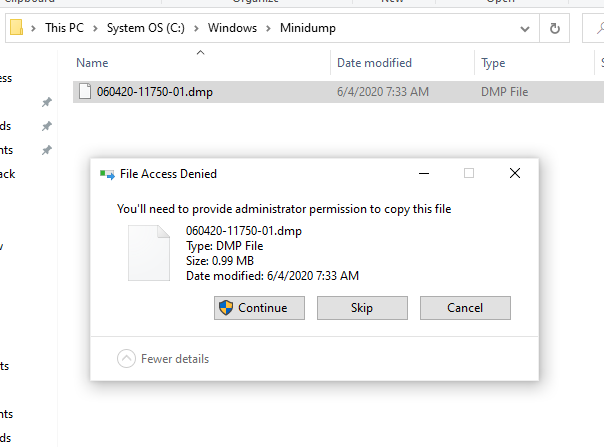Cancel the file copy operation

[x=465, y=308]
